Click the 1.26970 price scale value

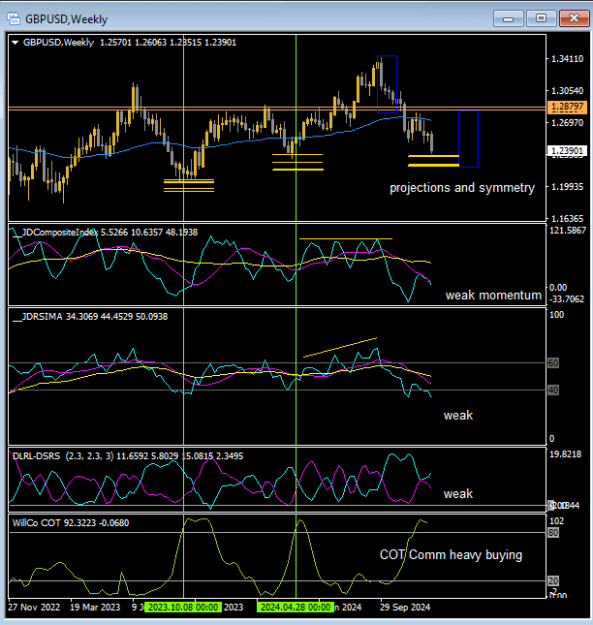point(567,122)
